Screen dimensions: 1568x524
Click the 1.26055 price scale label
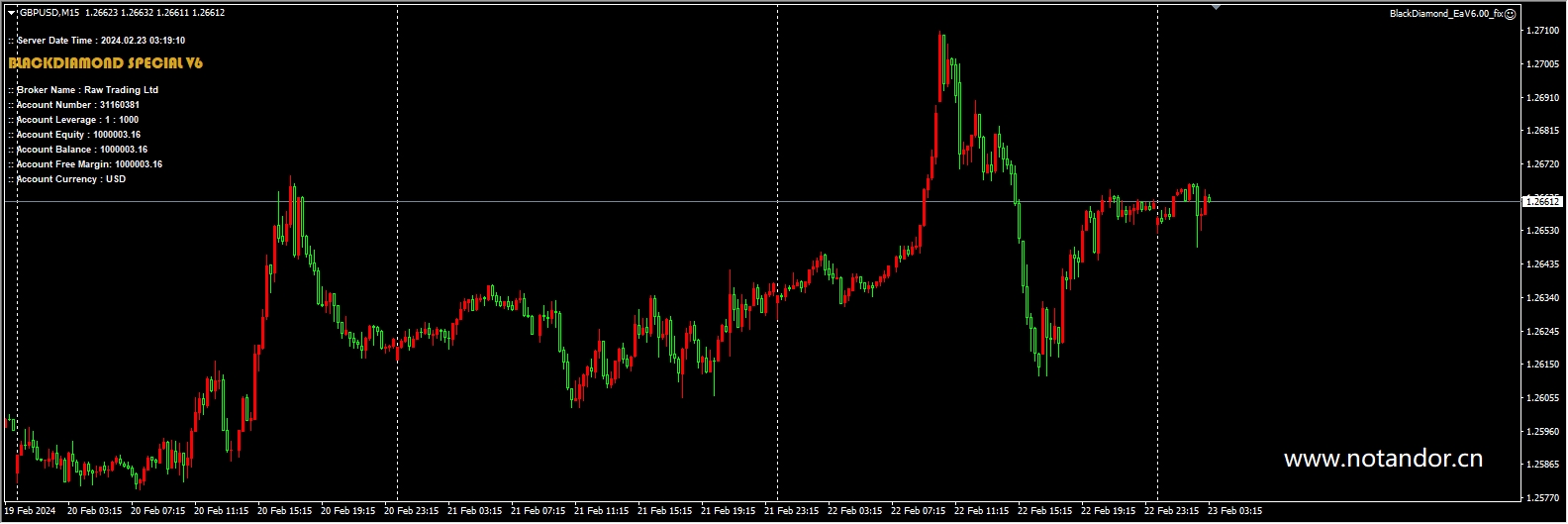pyautogui.click(x=1542, y=398)
